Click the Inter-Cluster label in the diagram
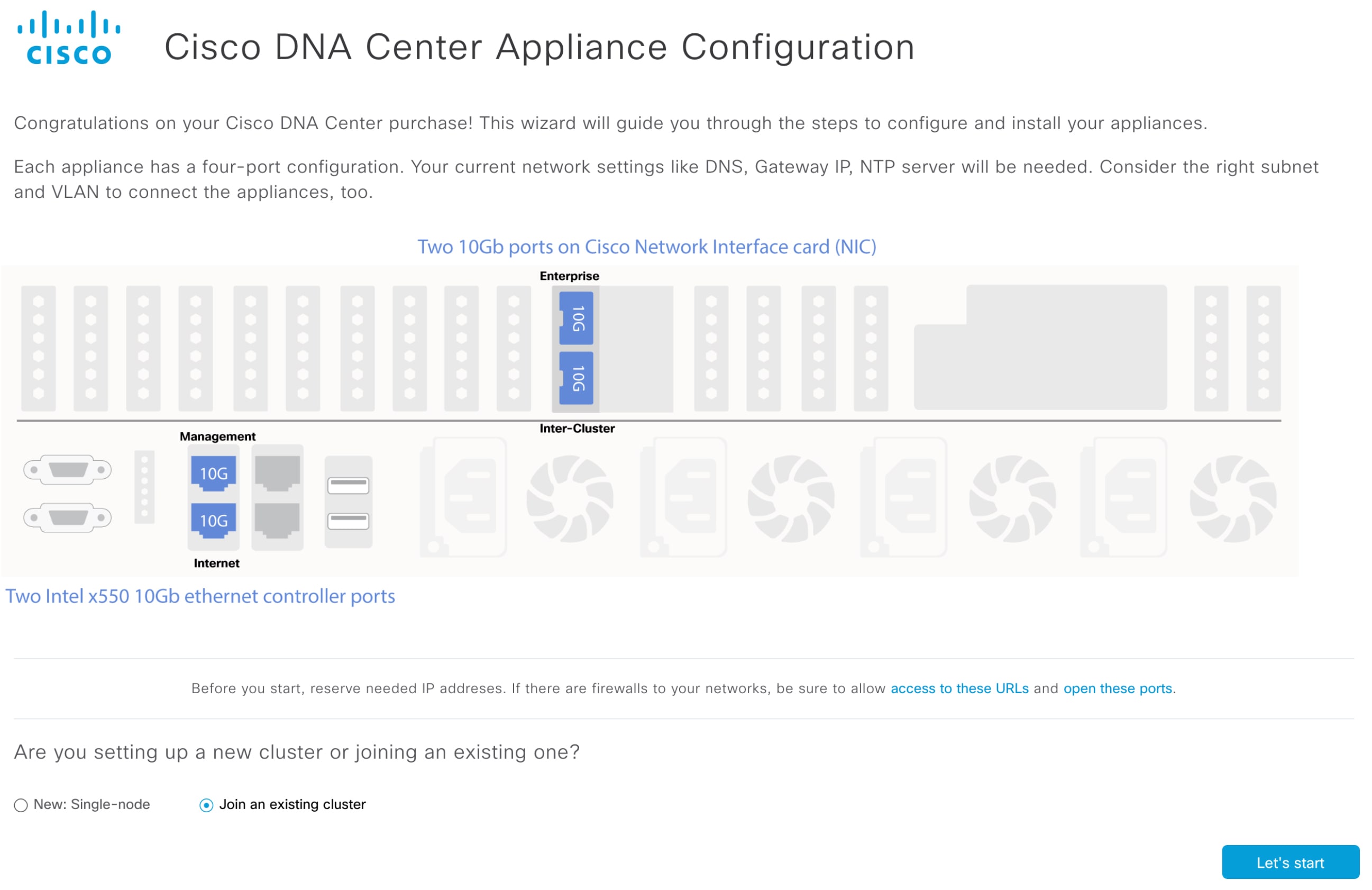 coord(577,428)
